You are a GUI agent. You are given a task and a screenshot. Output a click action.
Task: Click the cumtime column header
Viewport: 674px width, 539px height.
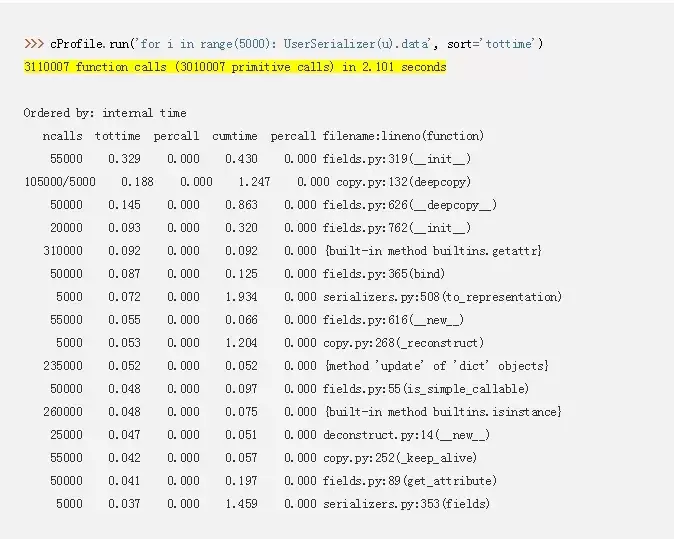[x=234, y=136]
